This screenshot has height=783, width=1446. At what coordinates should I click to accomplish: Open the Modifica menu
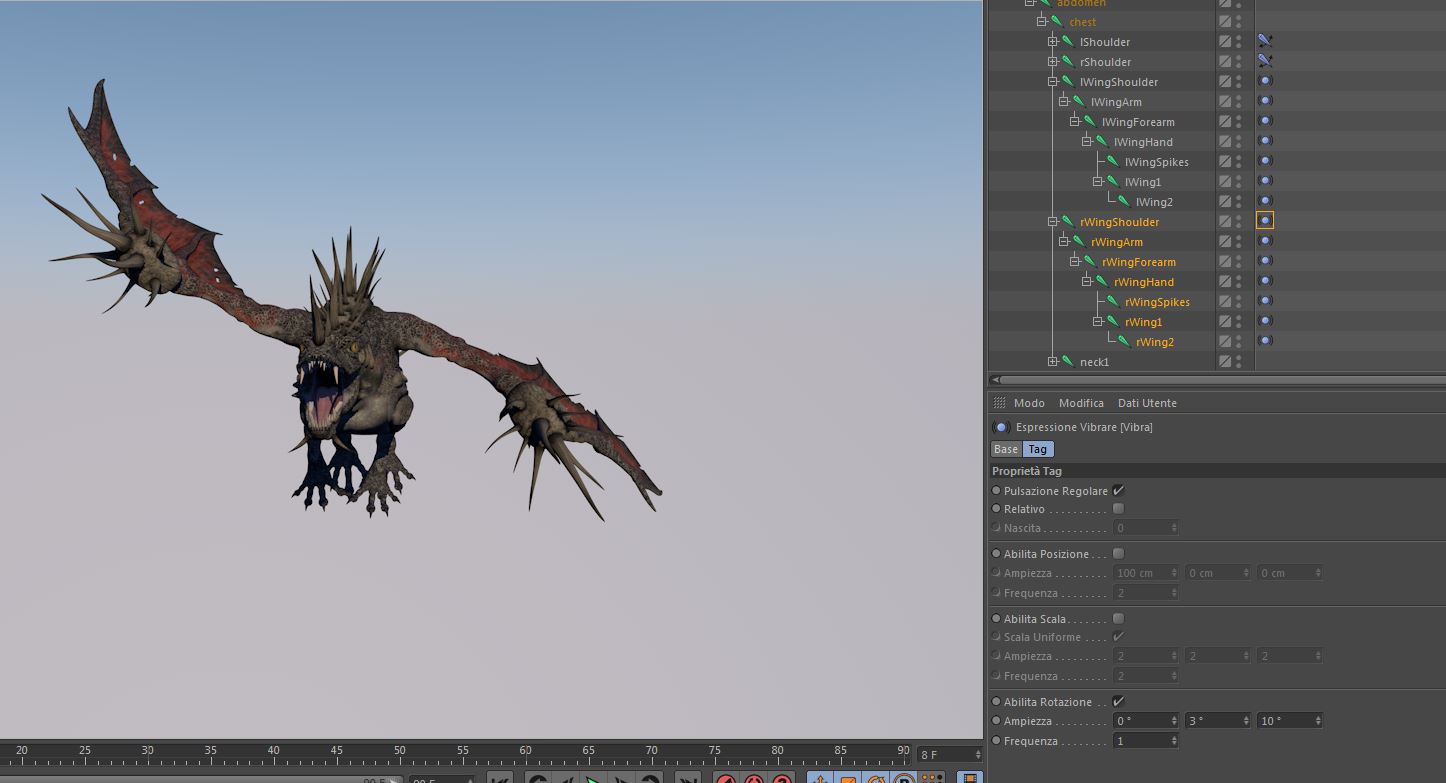click(1081, 403)
